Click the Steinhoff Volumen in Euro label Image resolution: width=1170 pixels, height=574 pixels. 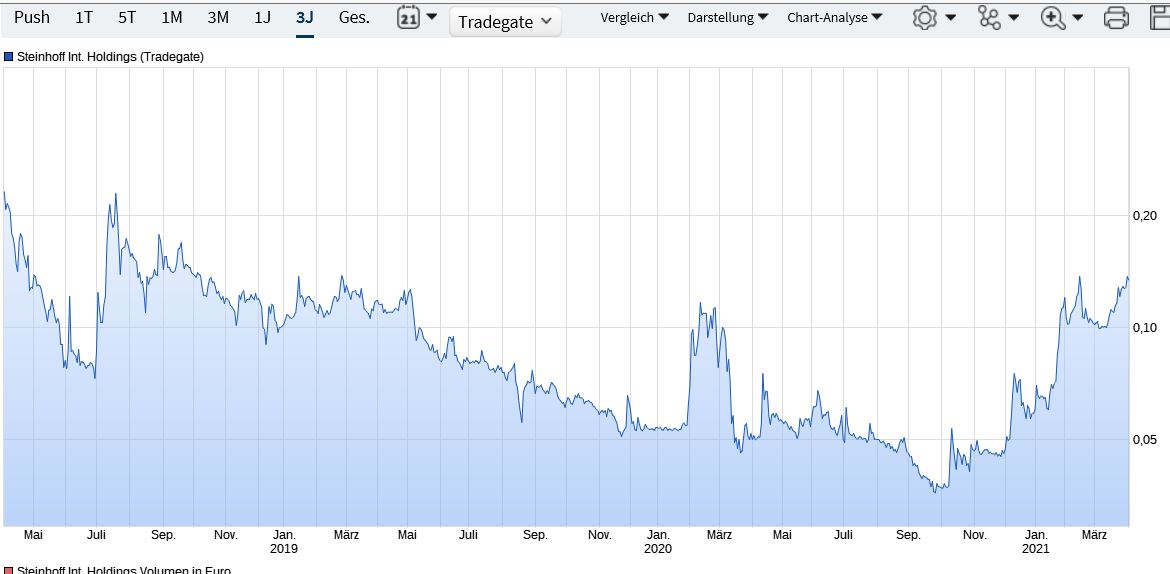124,570
